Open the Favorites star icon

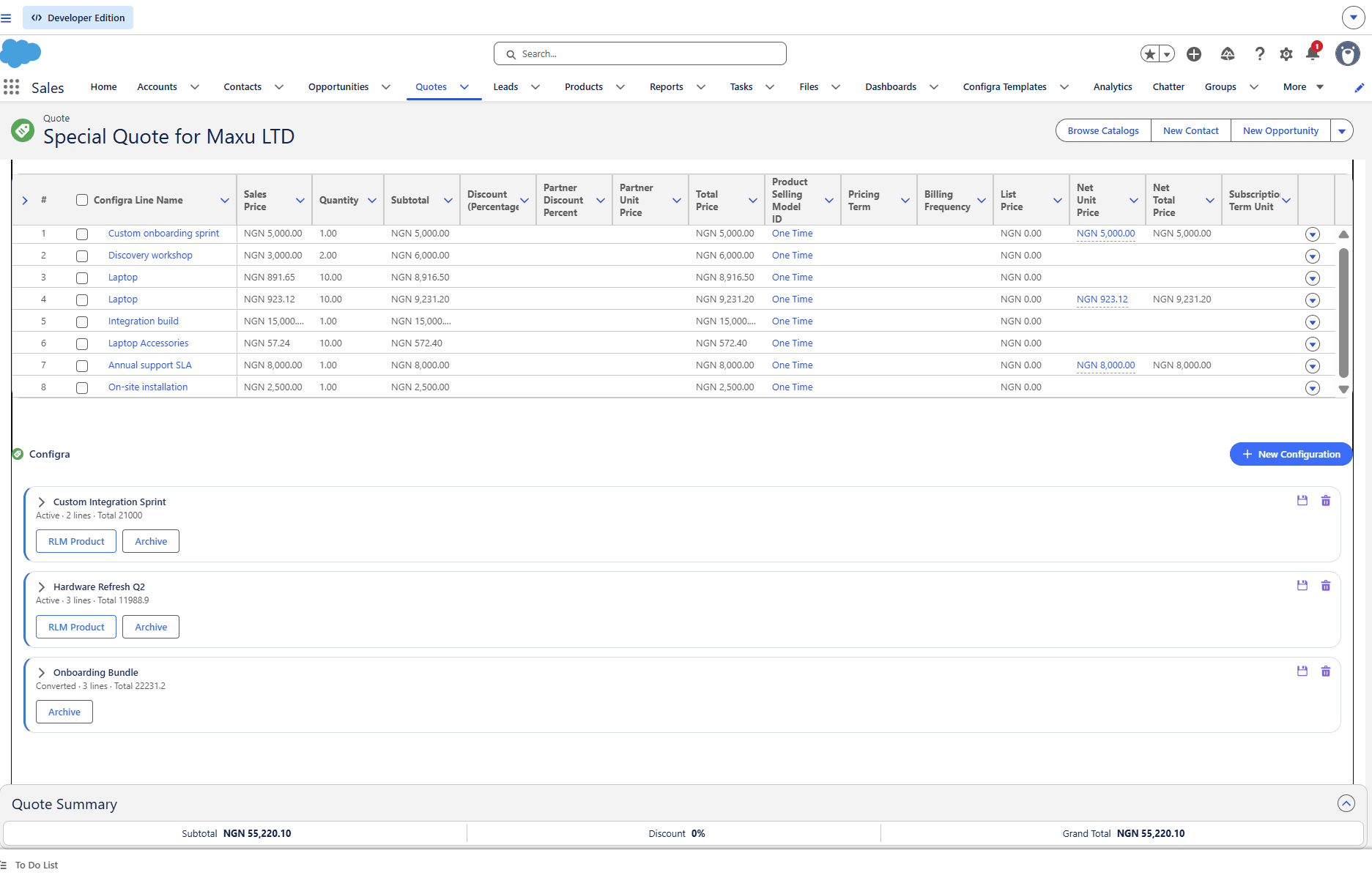coord(1150,54)
